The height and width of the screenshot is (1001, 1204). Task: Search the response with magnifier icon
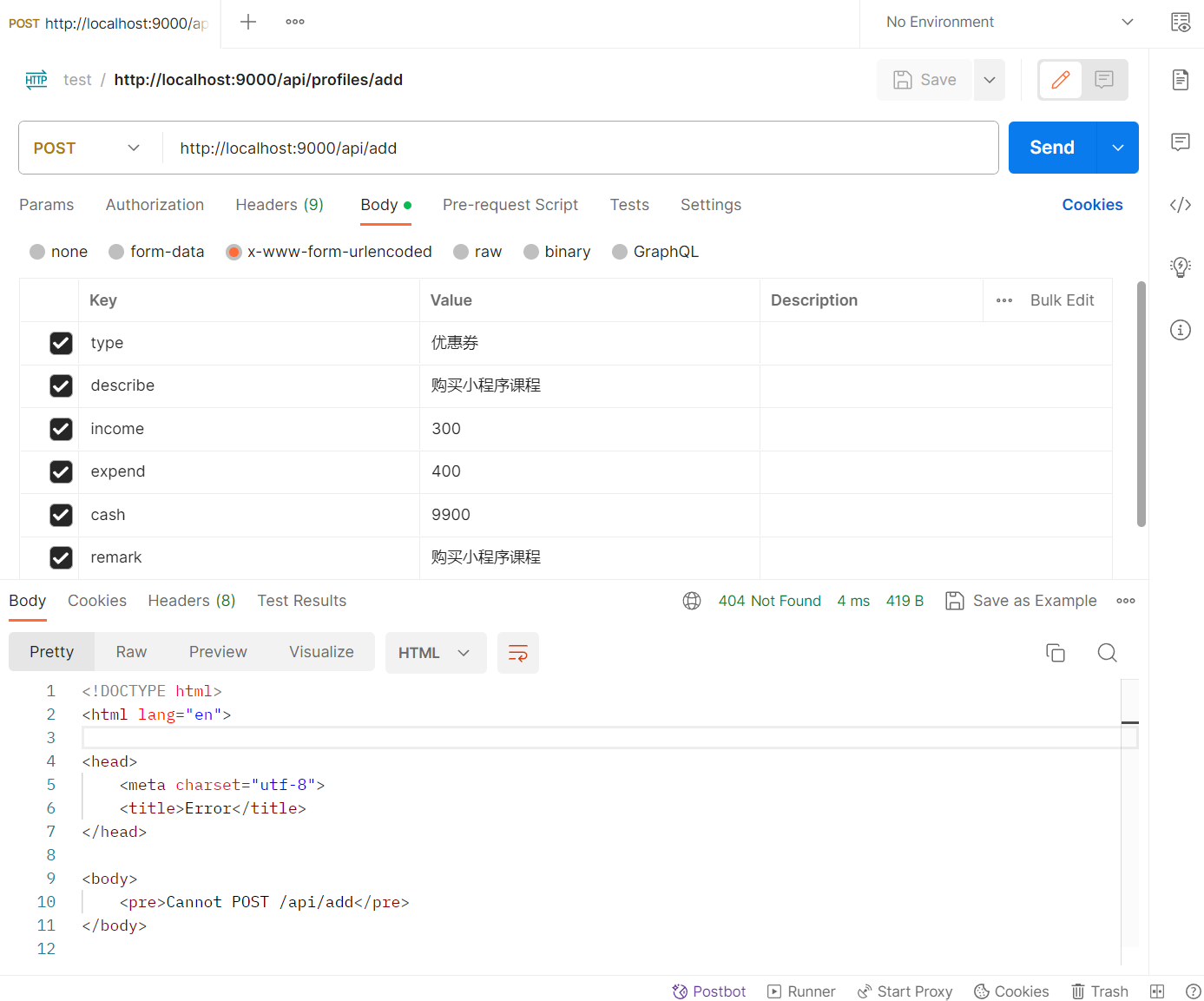pyautogui.click(x=1107, y=653)
